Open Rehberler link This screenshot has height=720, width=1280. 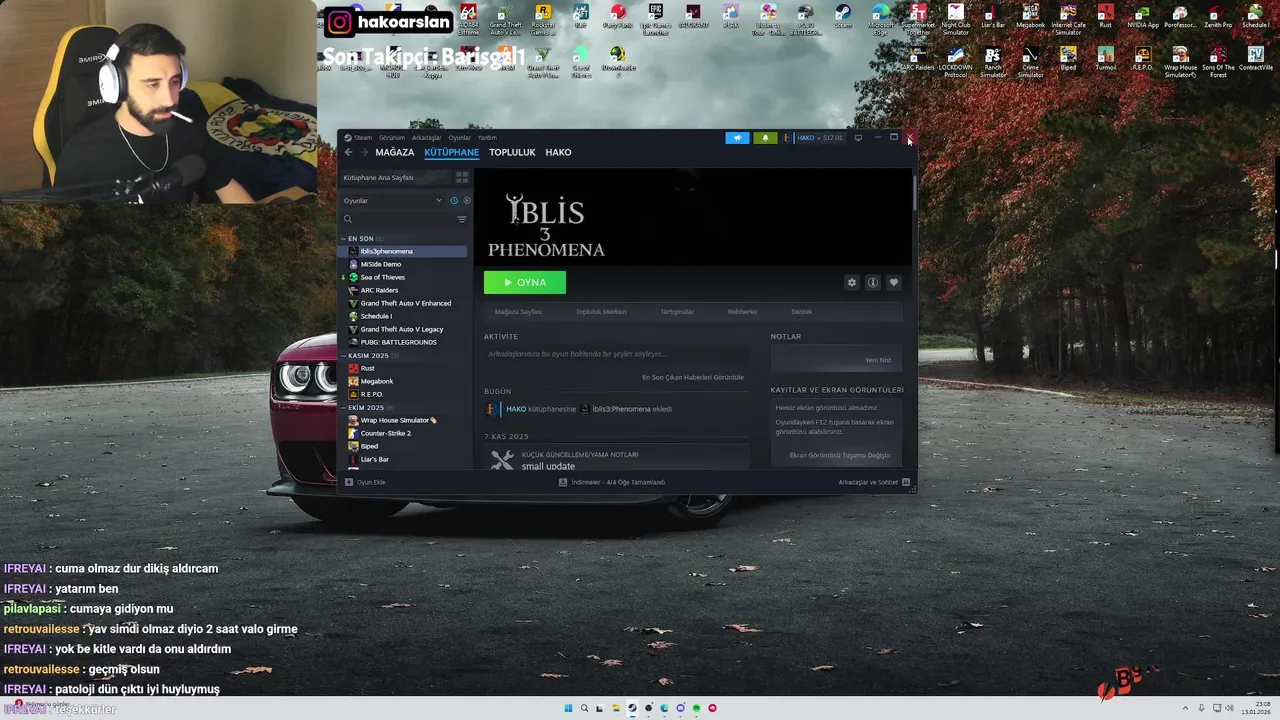point(742,312)
